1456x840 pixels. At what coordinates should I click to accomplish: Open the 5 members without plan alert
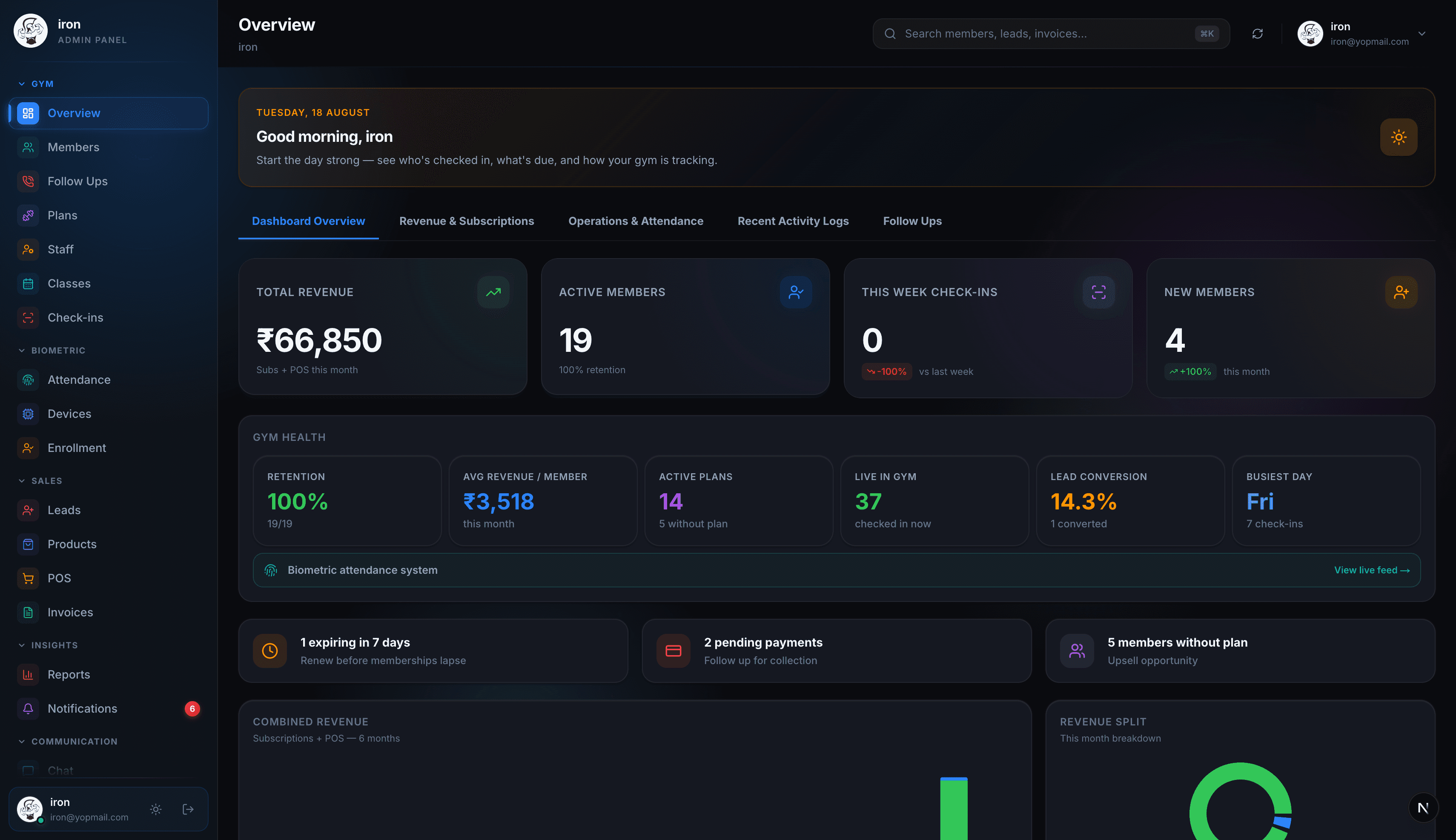[x=1240, y=651]
